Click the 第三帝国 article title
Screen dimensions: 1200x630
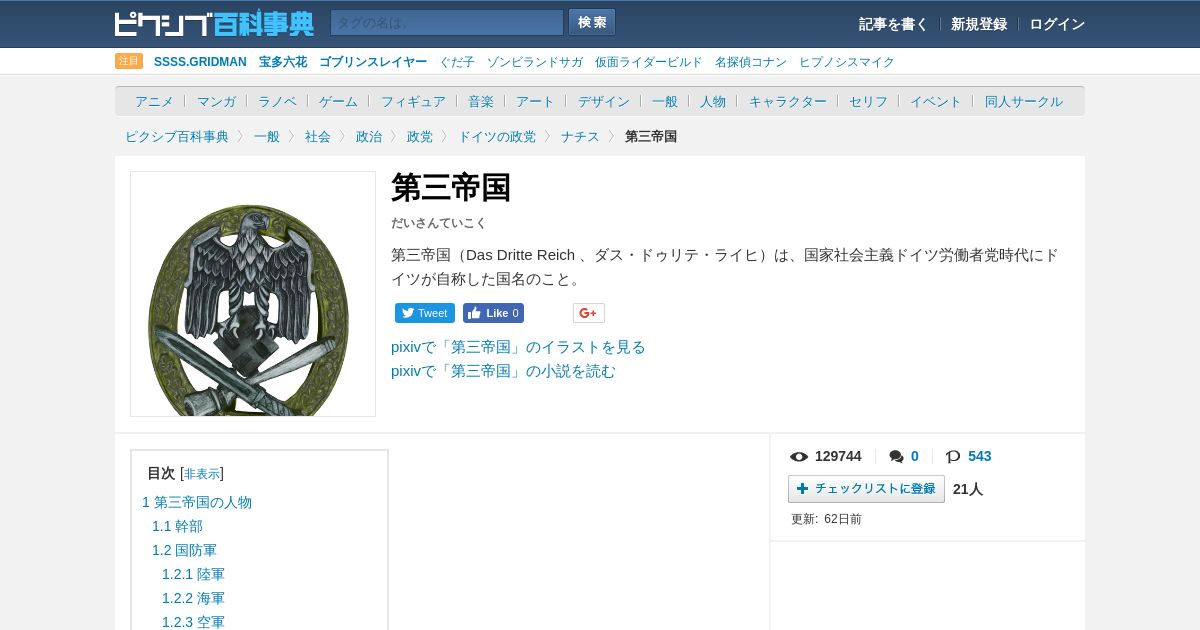[x=451, y=188]
